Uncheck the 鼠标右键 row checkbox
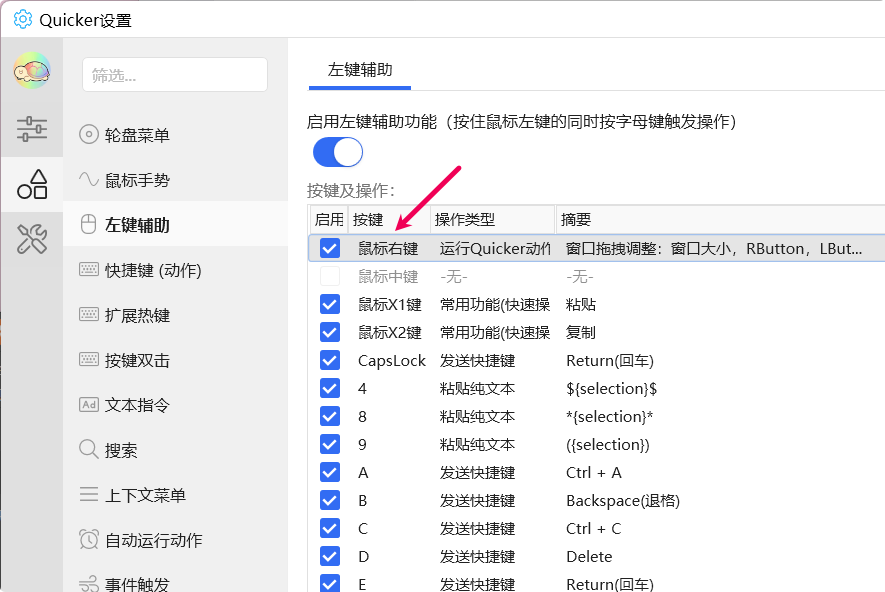Viewport: 885px width, 592px height. point(330,248)
